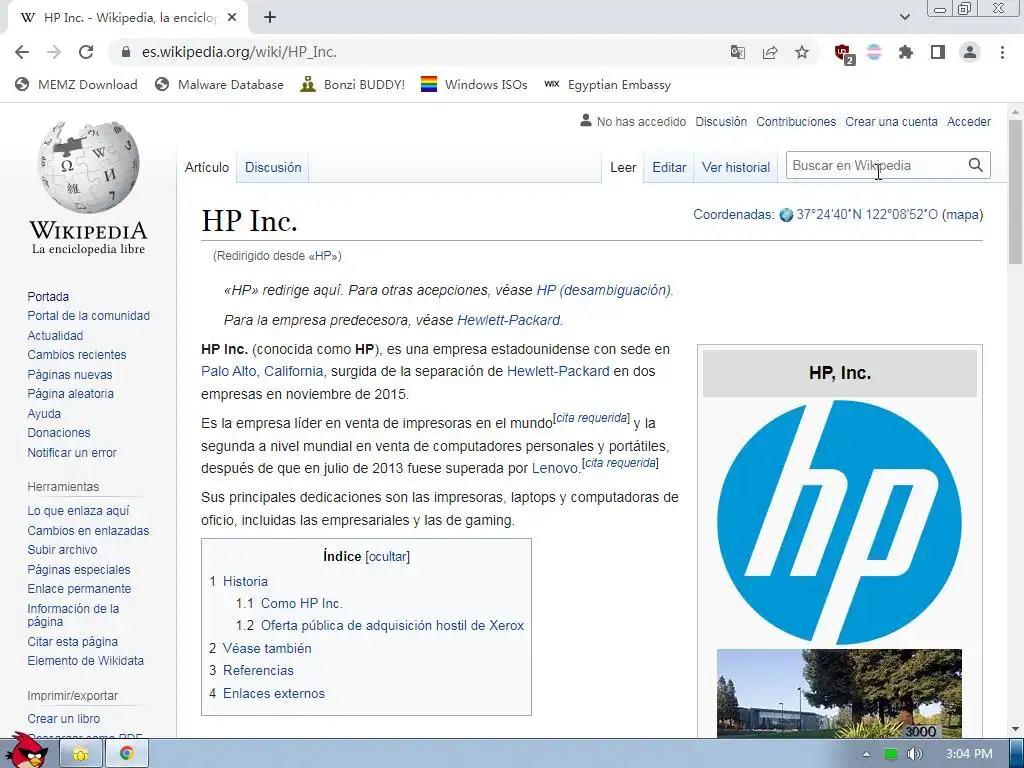The image size is (1024, 768).
Task: Toggle the browser side panel
Action: click(938, 52)
